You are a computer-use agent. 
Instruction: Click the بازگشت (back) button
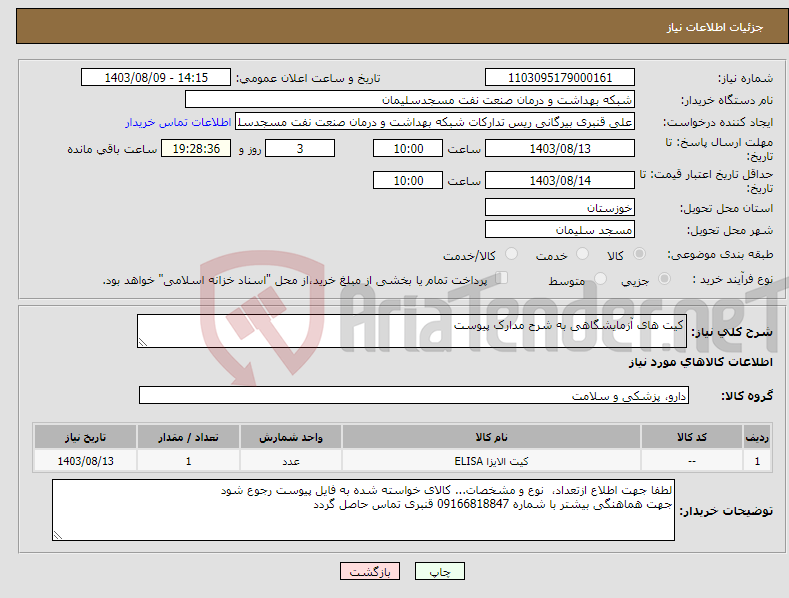(x=370, y=571)
